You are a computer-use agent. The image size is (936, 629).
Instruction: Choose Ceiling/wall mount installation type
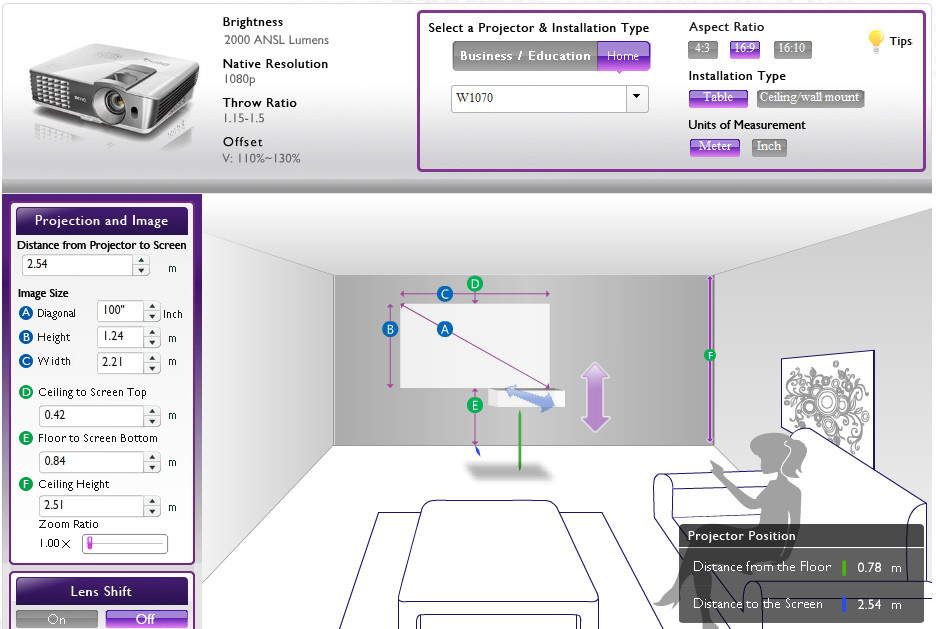(x=809, y=98)
